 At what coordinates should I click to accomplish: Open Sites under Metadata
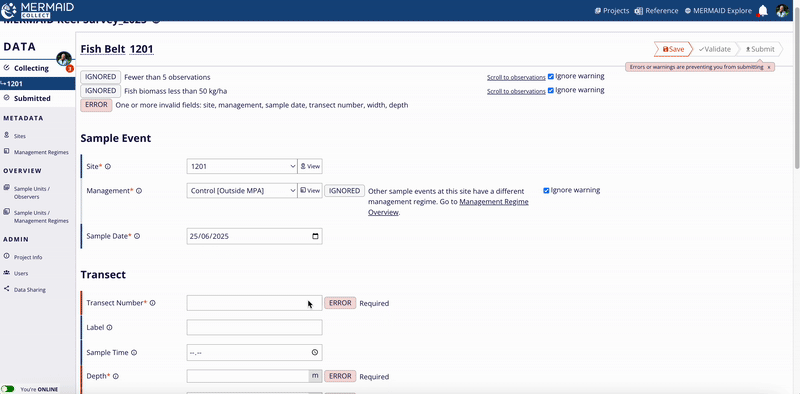[x=20, y=136]
